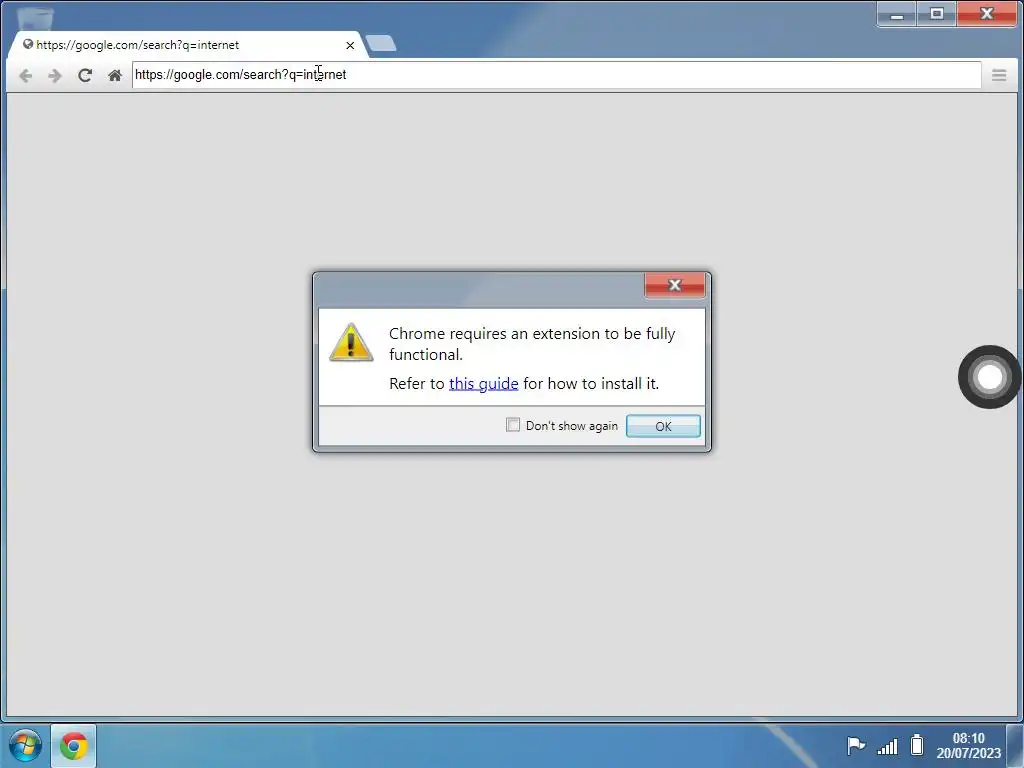Go back using the browser back arrow
The image size is (1024, 768).
[x=25, y=76]
